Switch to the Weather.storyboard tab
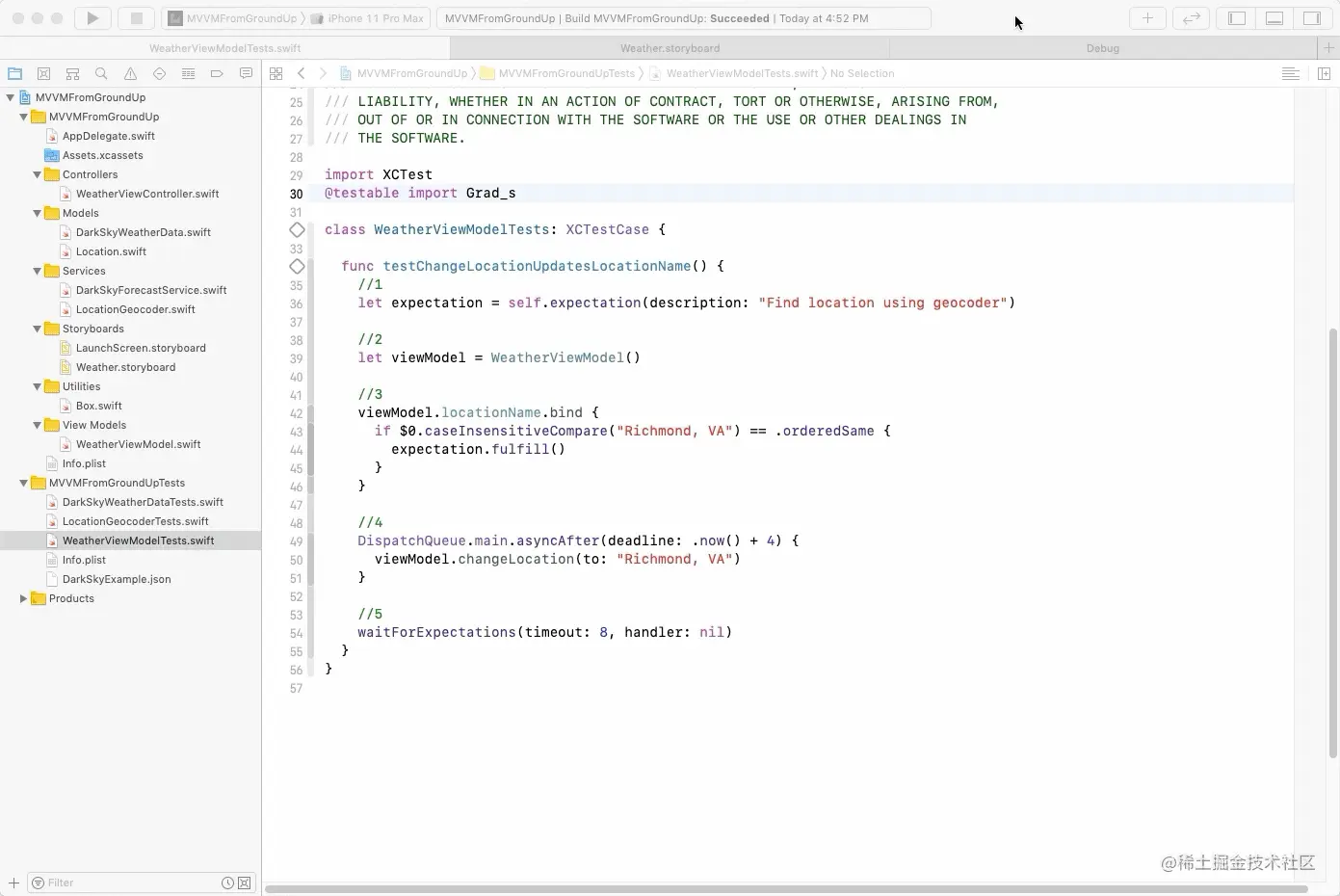The width and height of the screenshot is (1340, 896). click(670, 48)
